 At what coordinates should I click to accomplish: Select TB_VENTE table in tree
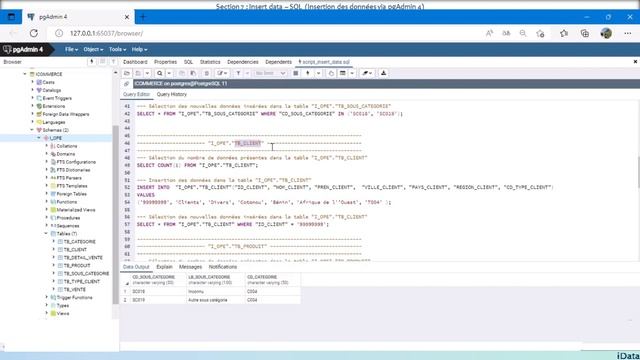tap(75, 290)
